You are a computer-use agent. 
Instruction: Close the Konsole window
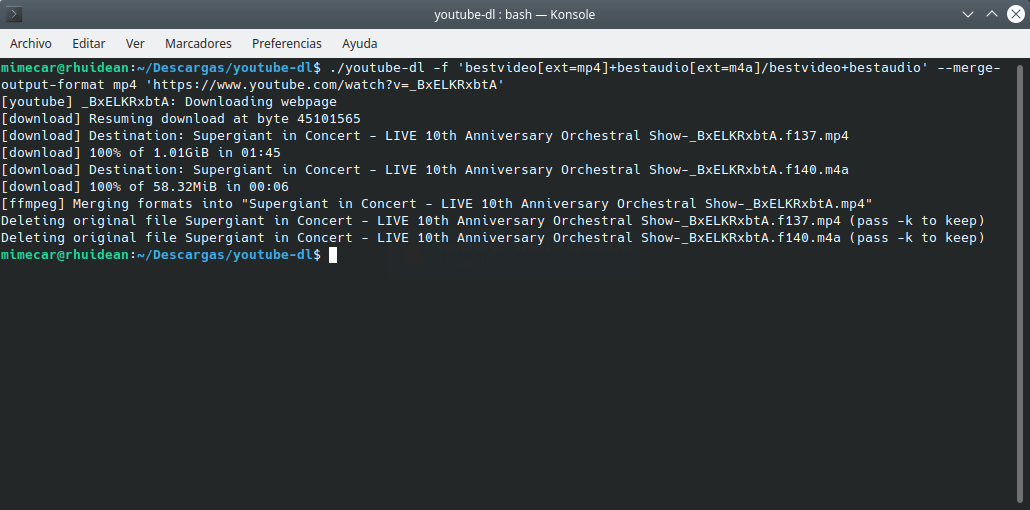click(x=1015, y=14)
